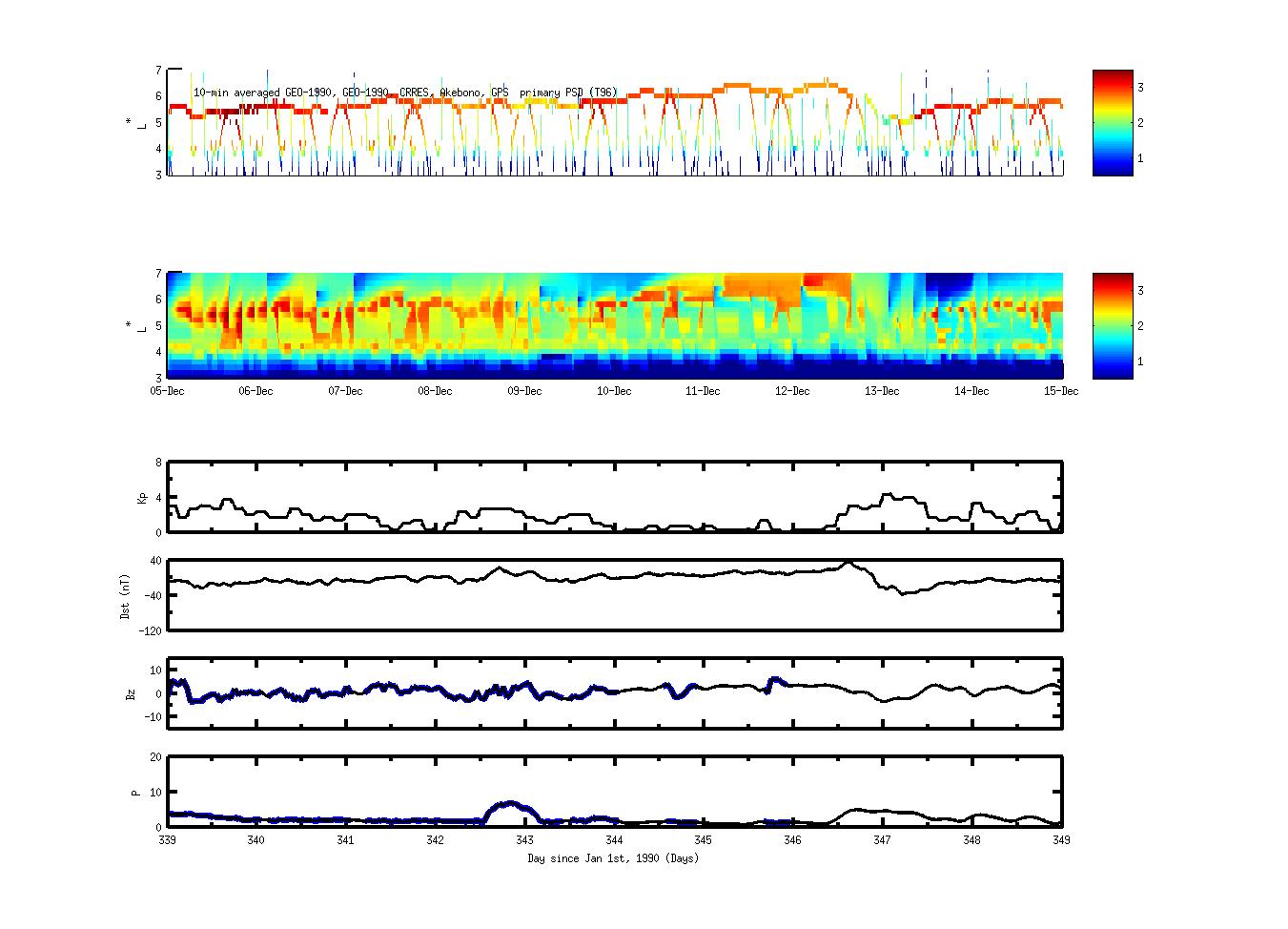Click the top panel's color scale bar
The width and height of the screenshot is (1288, 929).
coord(1112,122)
